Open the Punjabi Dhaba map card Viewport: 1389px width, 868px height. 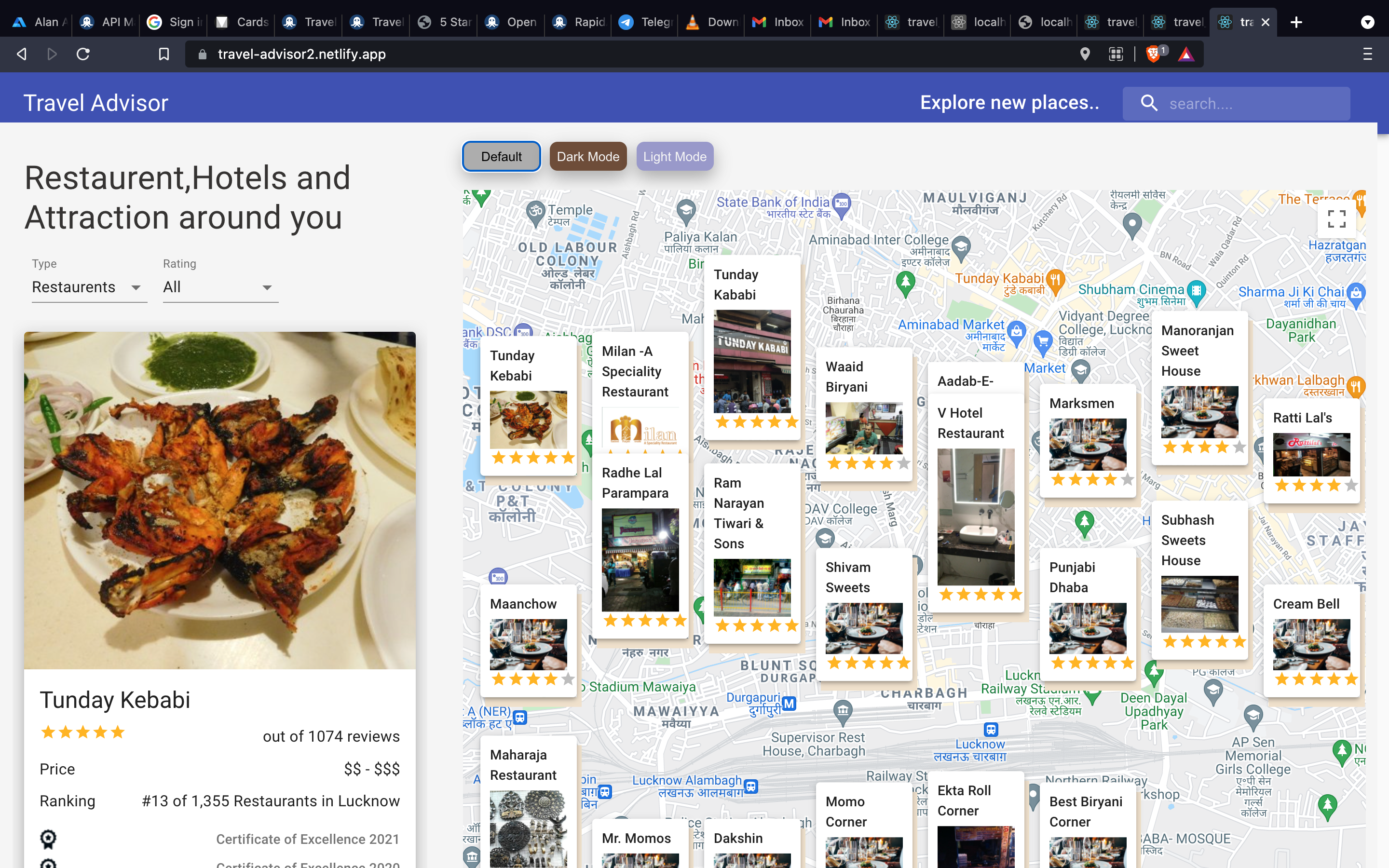[x=1088, y=614]
